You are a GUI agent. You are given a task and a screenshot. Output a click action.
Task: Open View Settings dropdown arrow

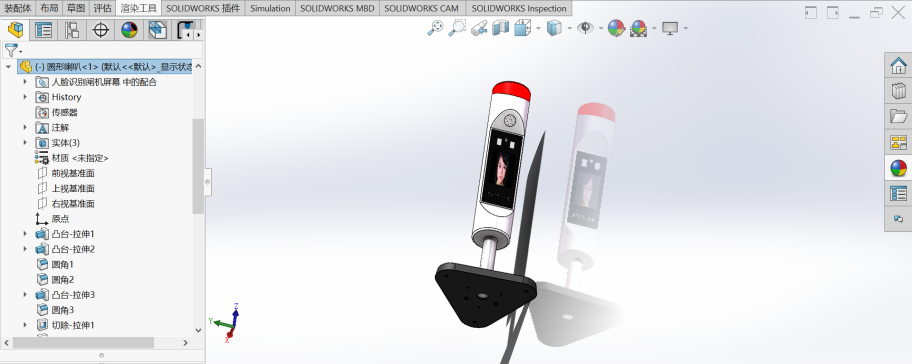pos(686,28)
